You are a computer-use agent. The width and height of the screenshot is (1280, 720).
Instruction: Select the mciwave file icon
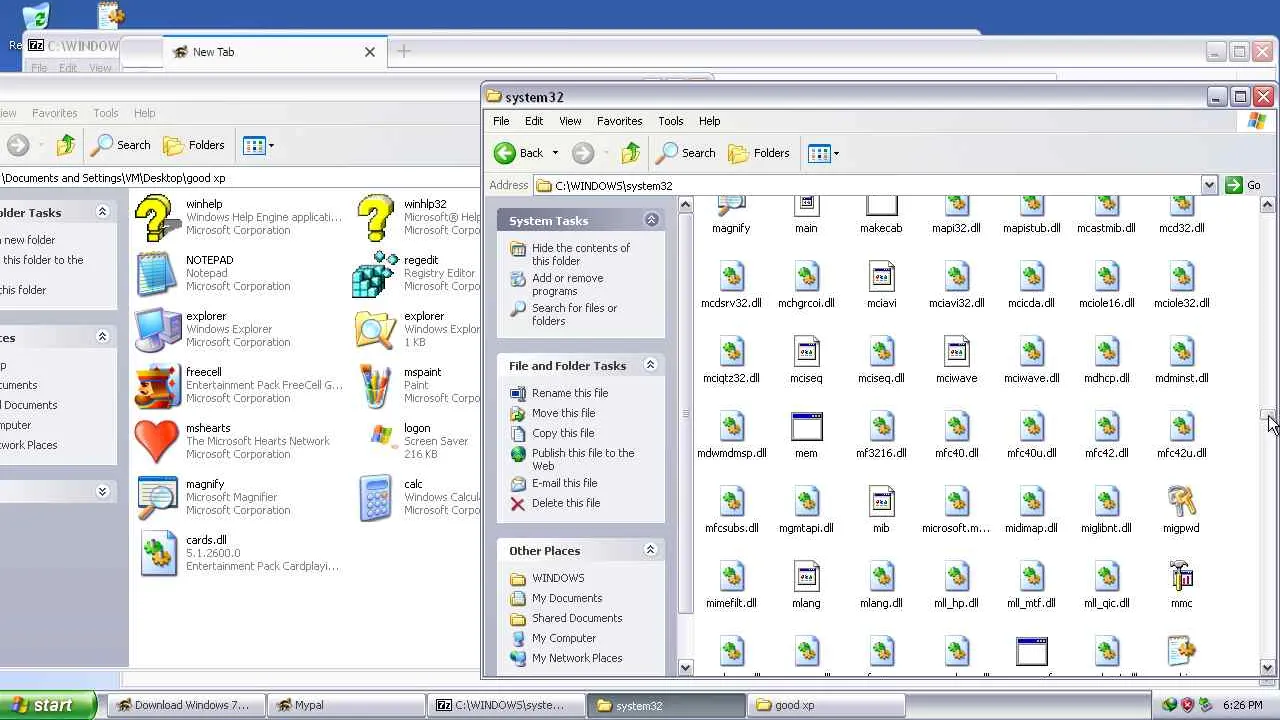pos(956,351)
